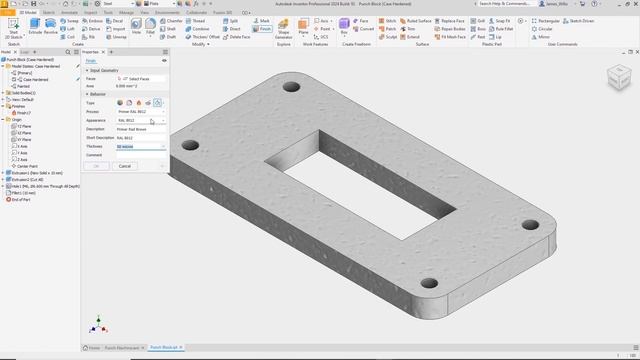Viewport: 640px width, 360px height.
Task: Switch to the Sketch ribbon tab
Action: [48, 13]
